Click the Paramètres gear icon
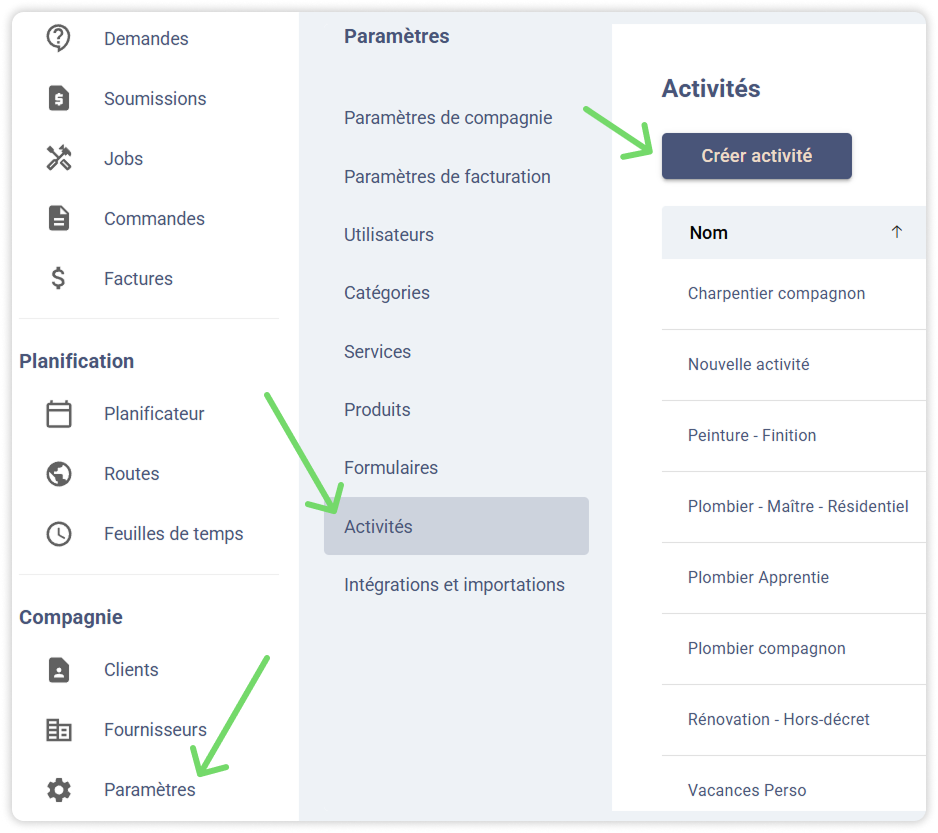 [59, 790]
